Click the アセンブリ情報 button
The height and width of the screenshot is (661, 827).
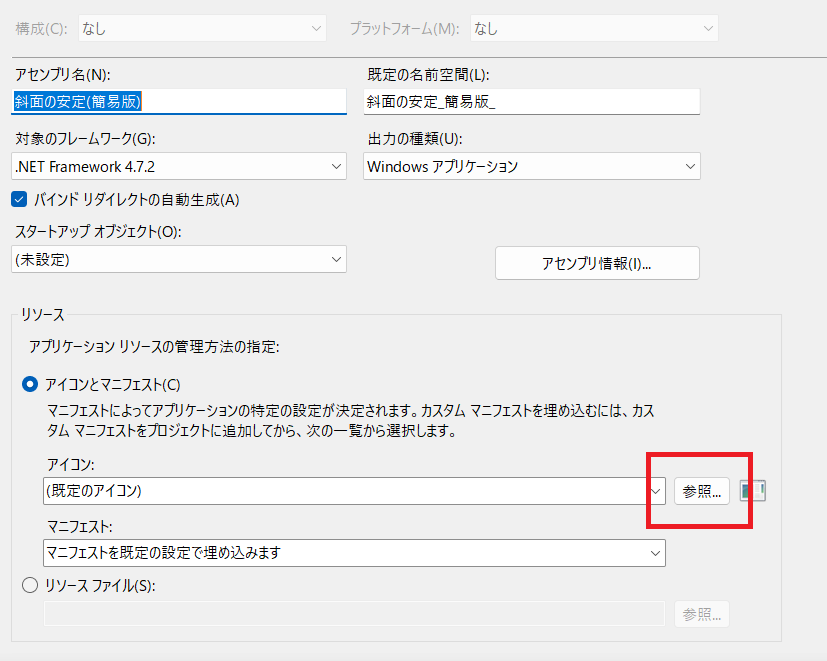(597, 263)
